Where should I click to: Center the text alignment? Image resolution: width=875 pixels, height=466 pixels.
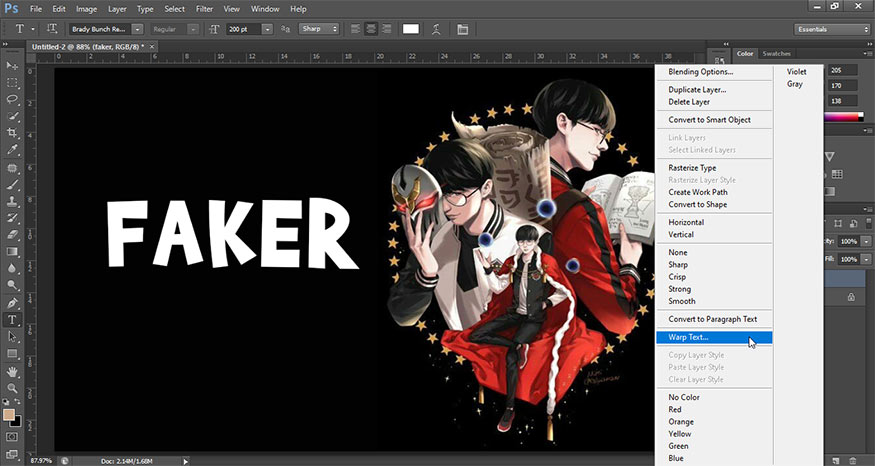click(371, 29)
